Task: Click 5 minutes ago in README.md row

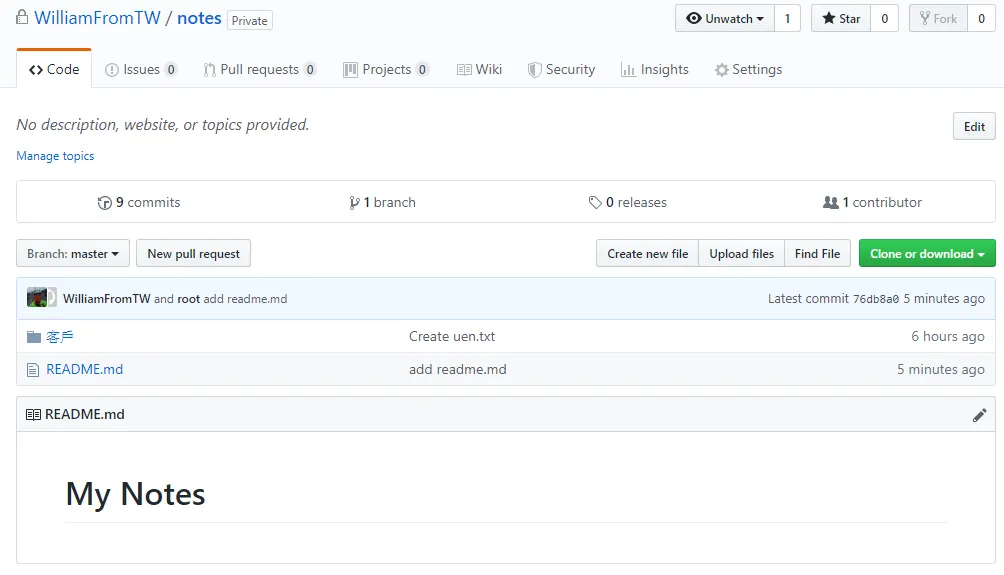Action: [x=941, y=369]
